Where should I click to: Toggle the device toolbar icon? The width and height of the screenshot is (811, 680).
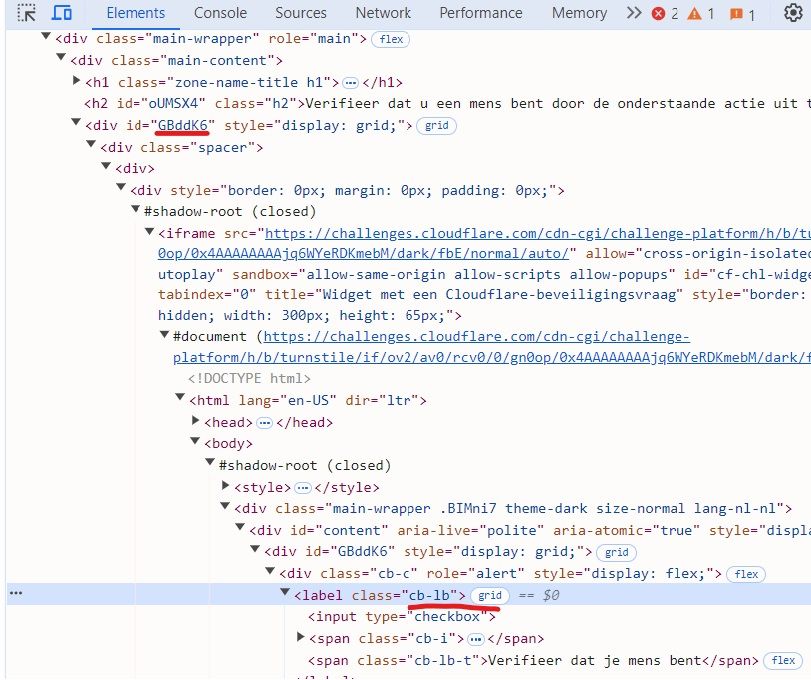62,13
